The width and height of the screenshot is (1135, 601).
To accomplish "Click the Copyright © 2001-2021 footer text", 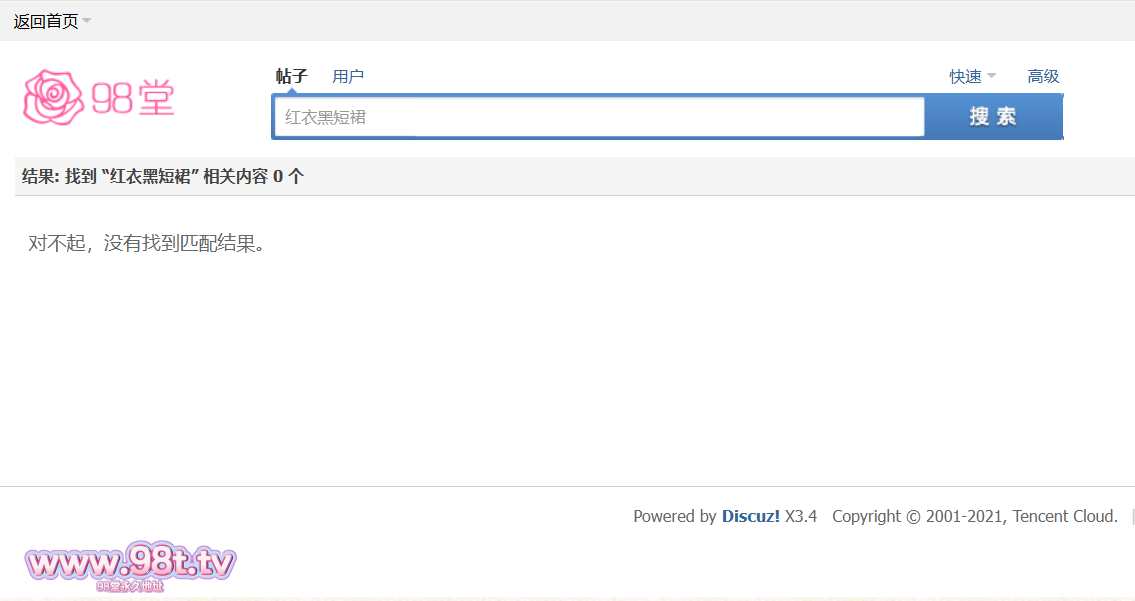I will pyautogui.click(x=919, y=516).
